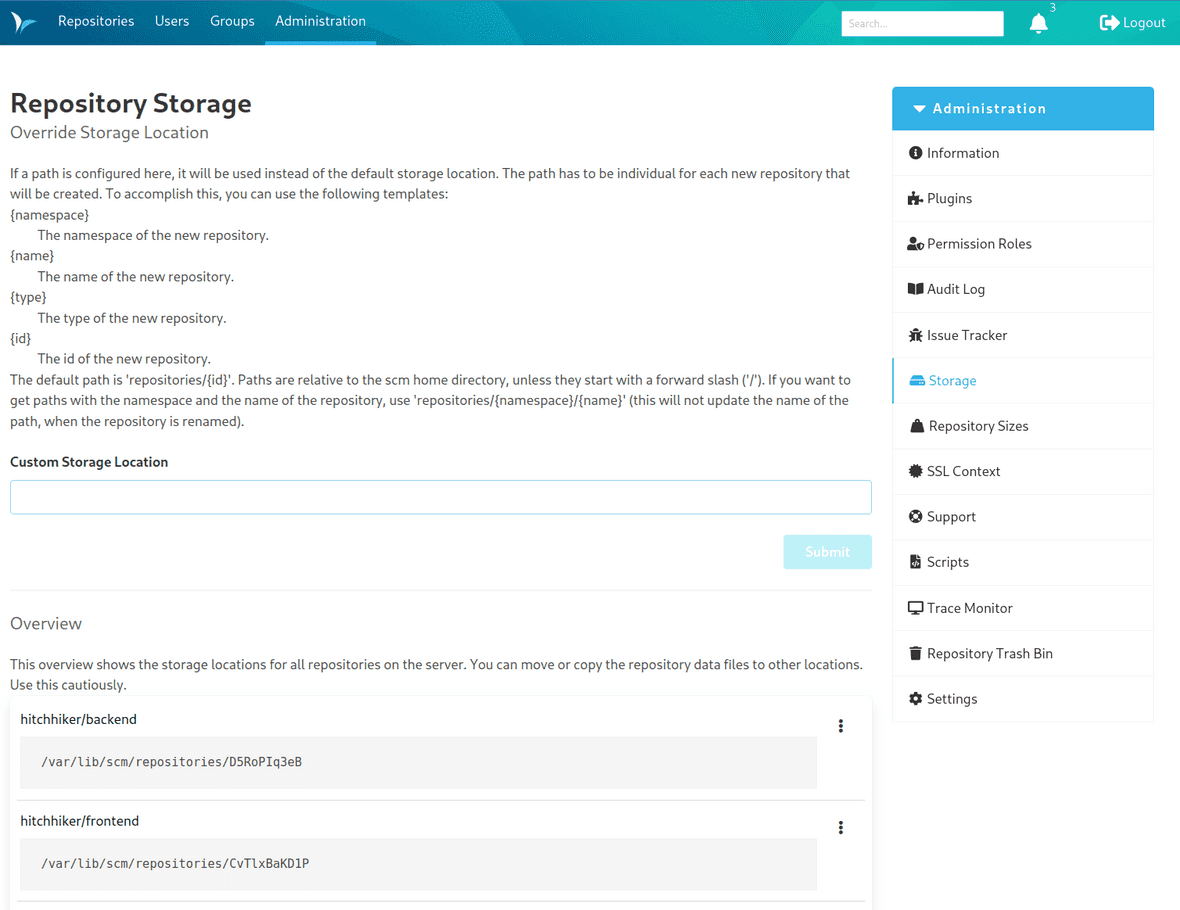Image resolution: width=1180 pixels, height=910 pixels.
Task: Select the Scripts icon in the sidebar
Action: (914, 562)
